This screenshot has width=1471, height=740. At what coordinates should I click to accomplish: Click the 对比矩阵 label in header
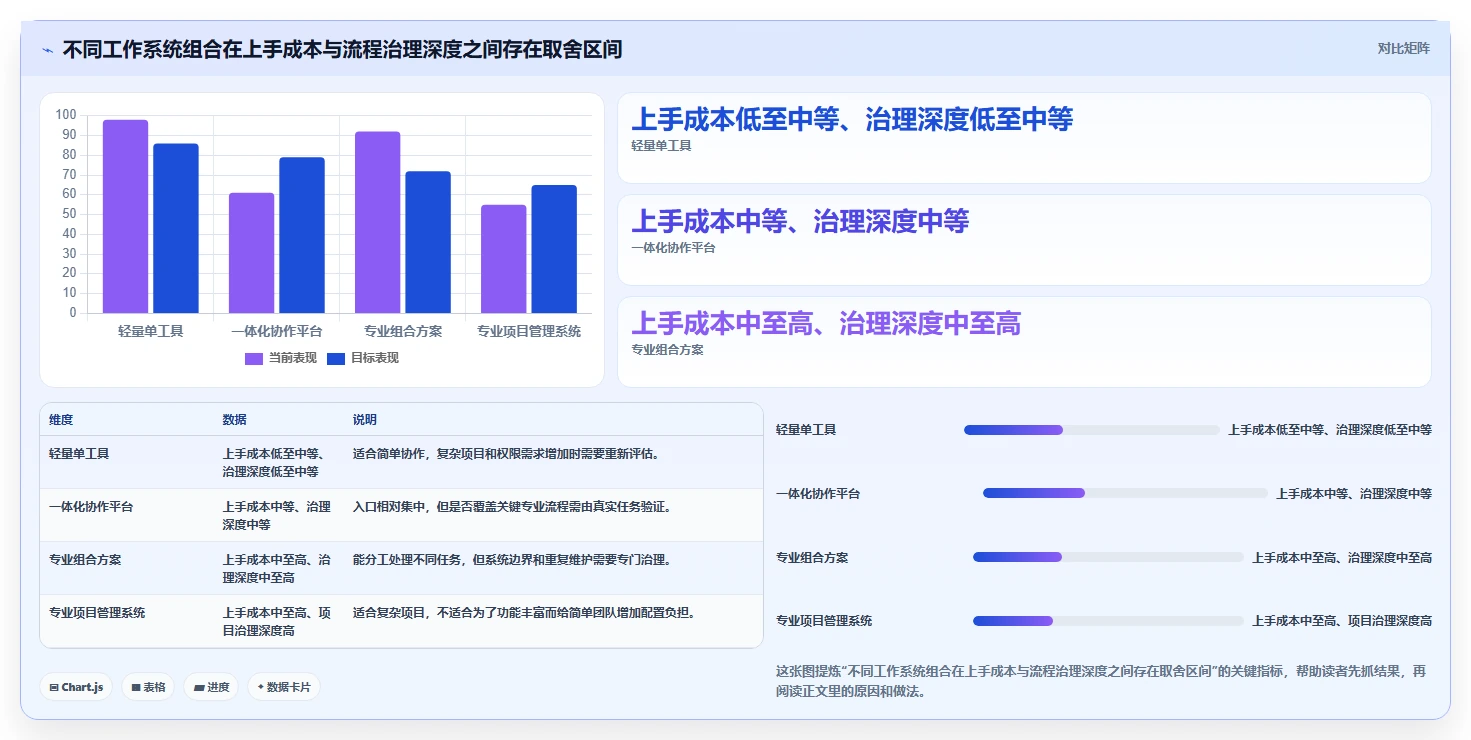(x=1403, y=48)
